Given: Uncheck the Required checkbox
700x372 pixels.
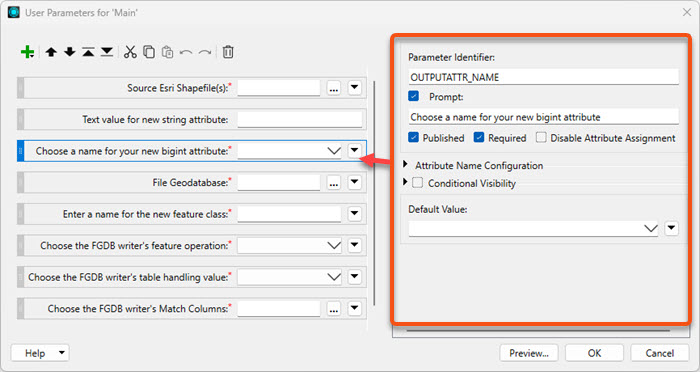Looking at the screenshot, I should [x=479, y=138].
